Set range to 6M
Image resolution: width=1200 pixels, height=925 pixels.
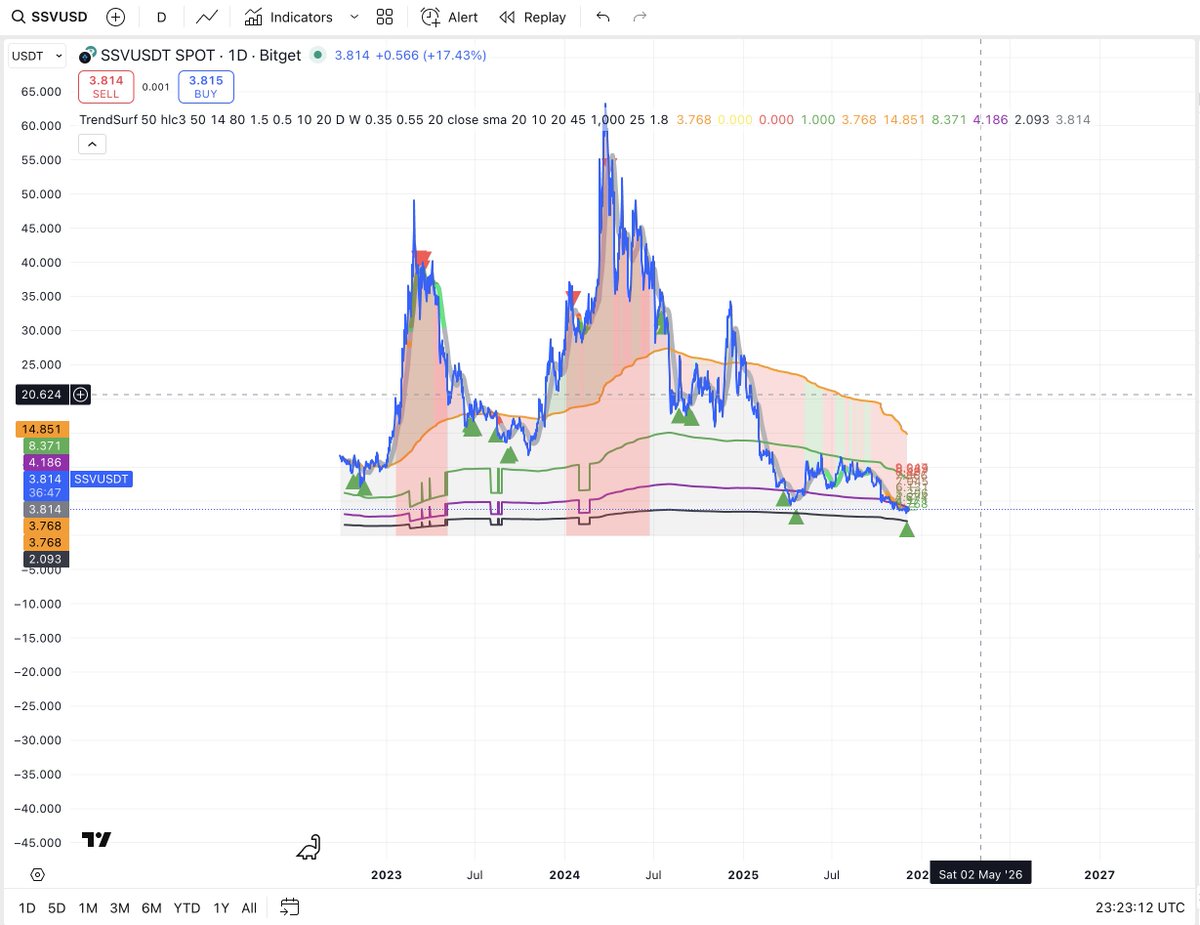151,908
